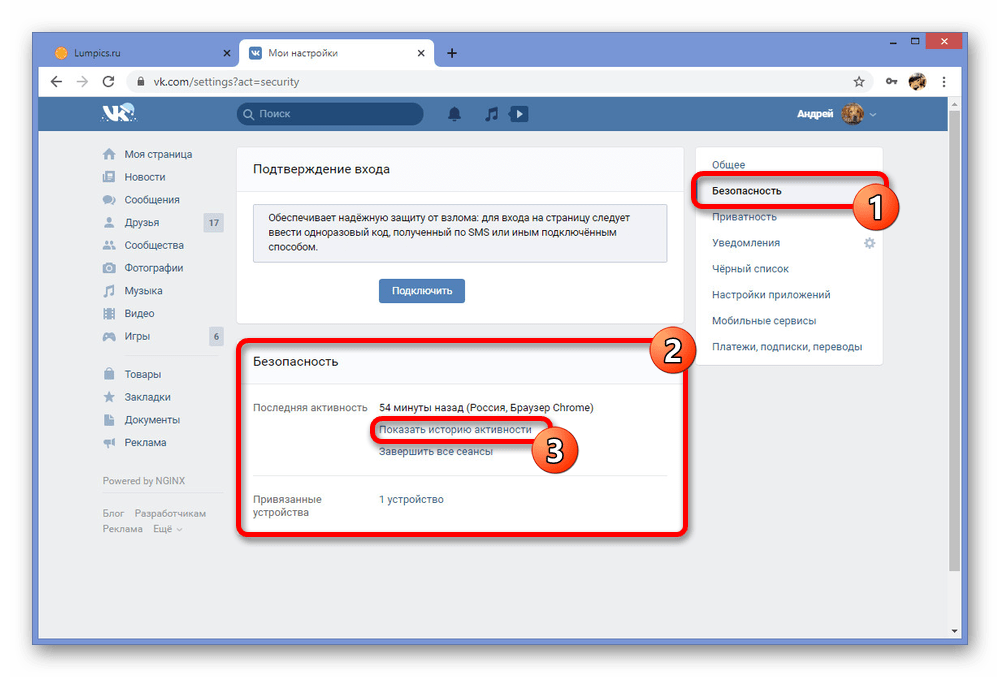Click the Документы file icon

[x=109, y=419]
